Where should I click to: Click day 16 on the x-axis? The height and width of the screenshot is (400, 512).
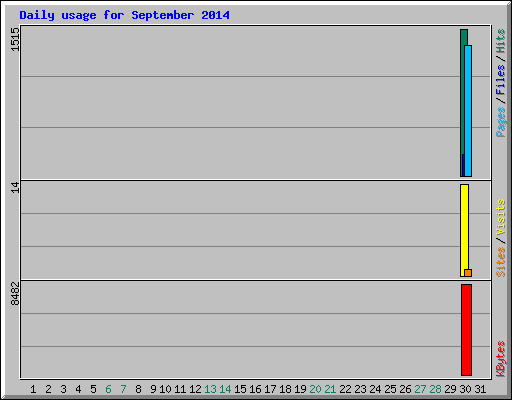(255, 389)
